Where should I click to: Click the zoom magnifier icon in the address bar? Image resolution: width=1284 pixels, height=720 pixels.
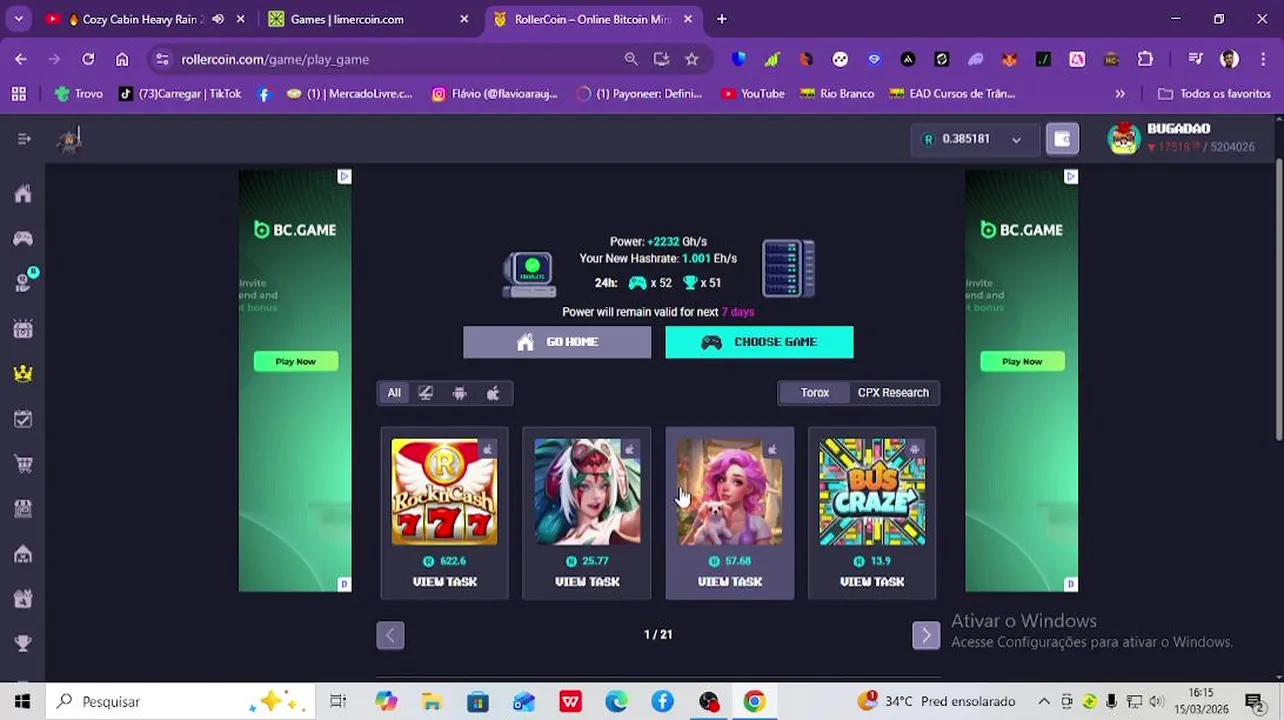coord(631,59)
